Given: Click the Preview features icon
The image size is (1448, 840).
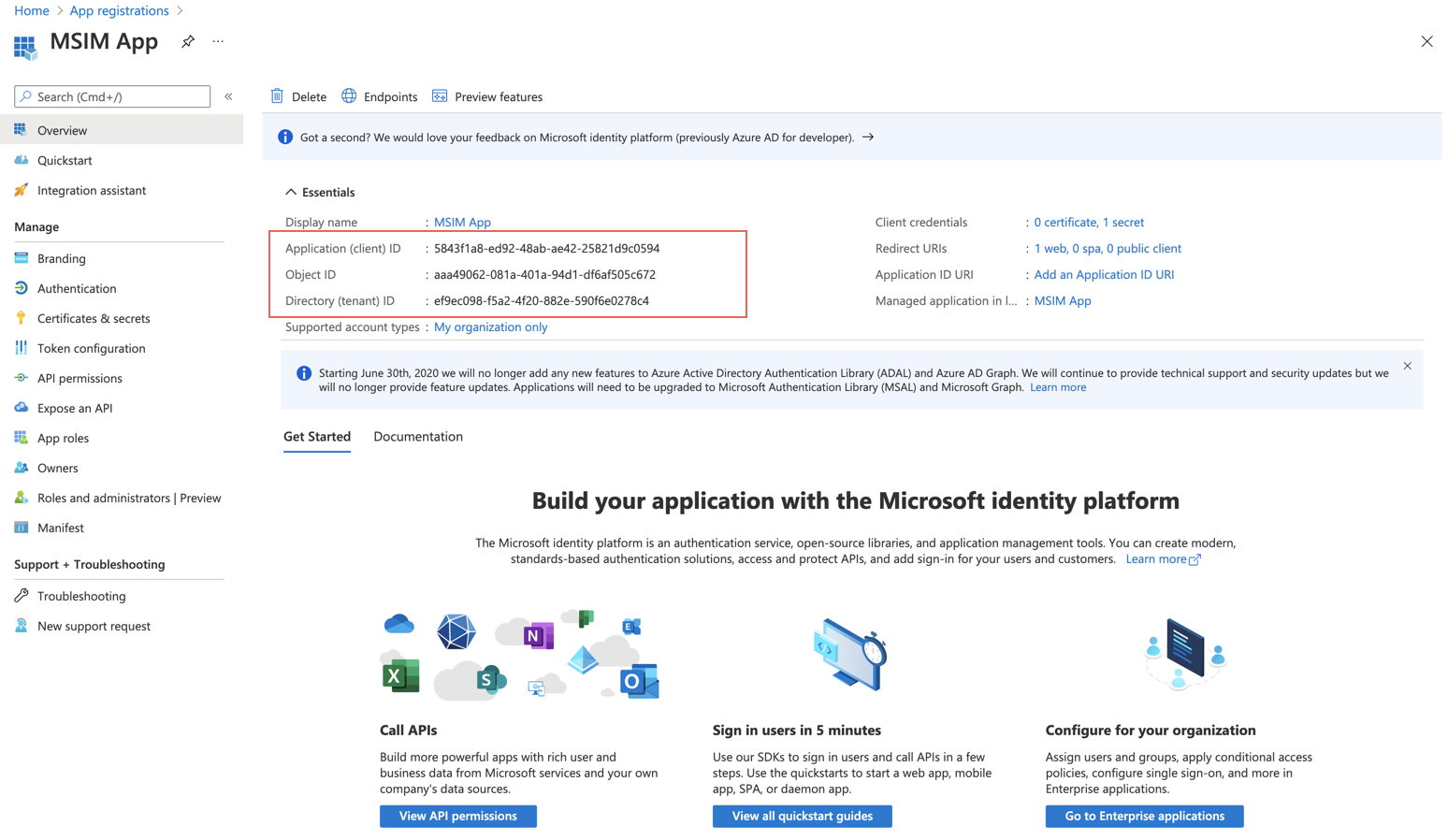Looking at the screenshot, I should point(440,95).
